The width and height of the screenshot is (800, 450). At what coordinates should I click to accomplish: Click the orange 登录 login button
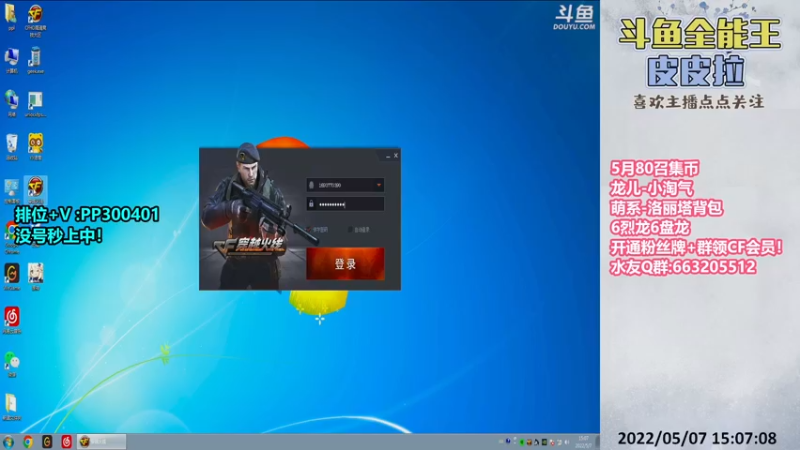click(x=345, y=264)
